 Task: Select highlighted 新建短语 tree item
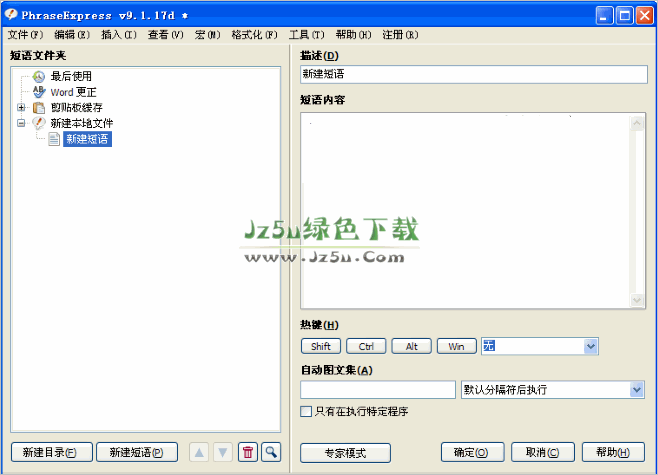(x=87, y=139)
